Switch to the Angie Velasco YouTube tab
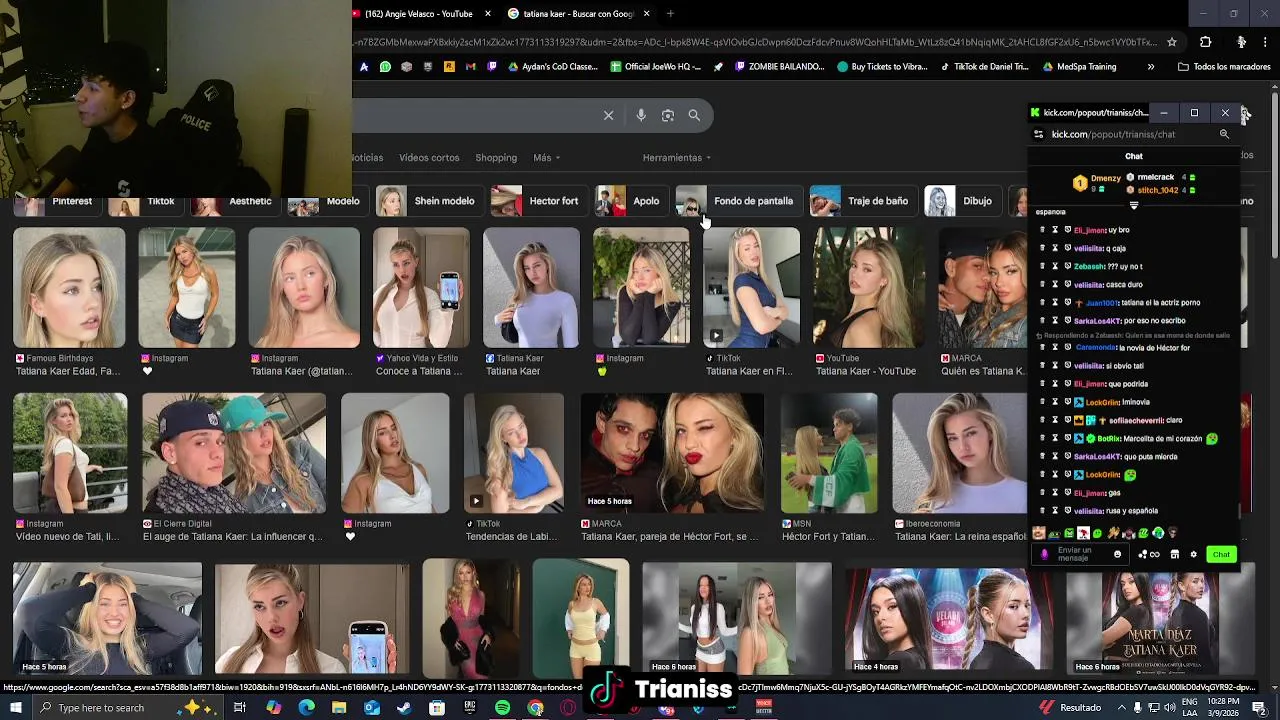1280x720 pixels. coord(420,14)
